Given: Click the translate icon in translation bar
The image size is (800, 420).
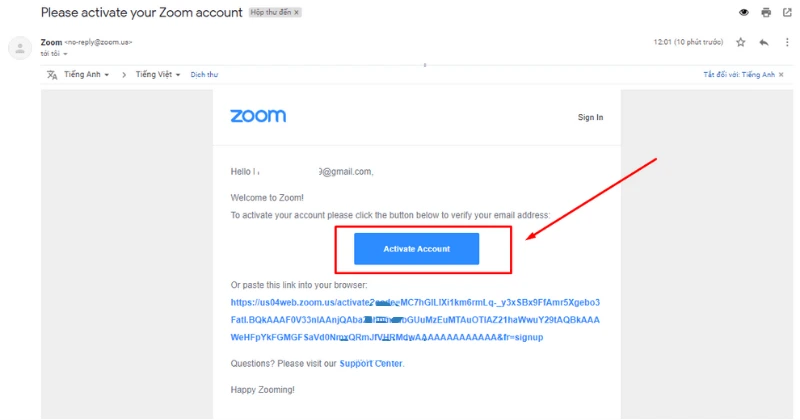Looking at the screenshot, I should pyautogui.click(x=52, y=75).
